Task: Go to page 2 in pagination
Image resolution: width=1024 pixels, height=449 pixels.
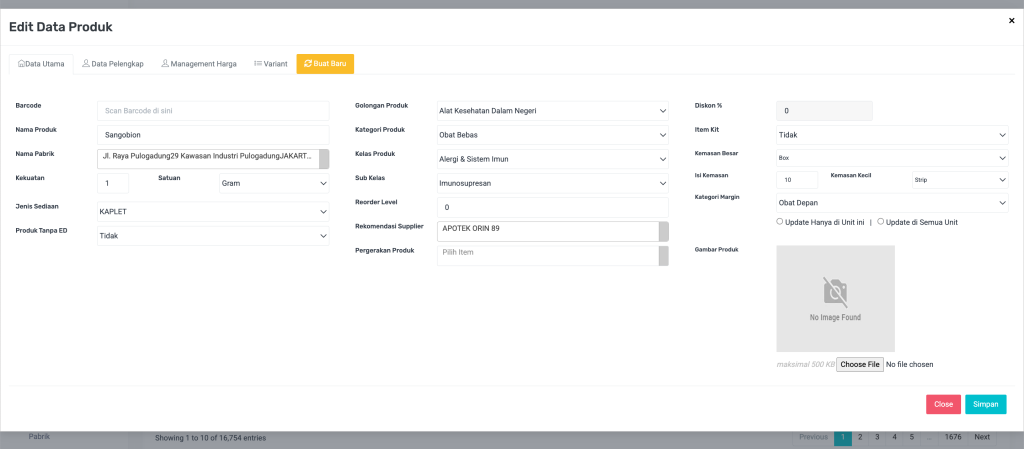Action: click(x=859, y=437)
